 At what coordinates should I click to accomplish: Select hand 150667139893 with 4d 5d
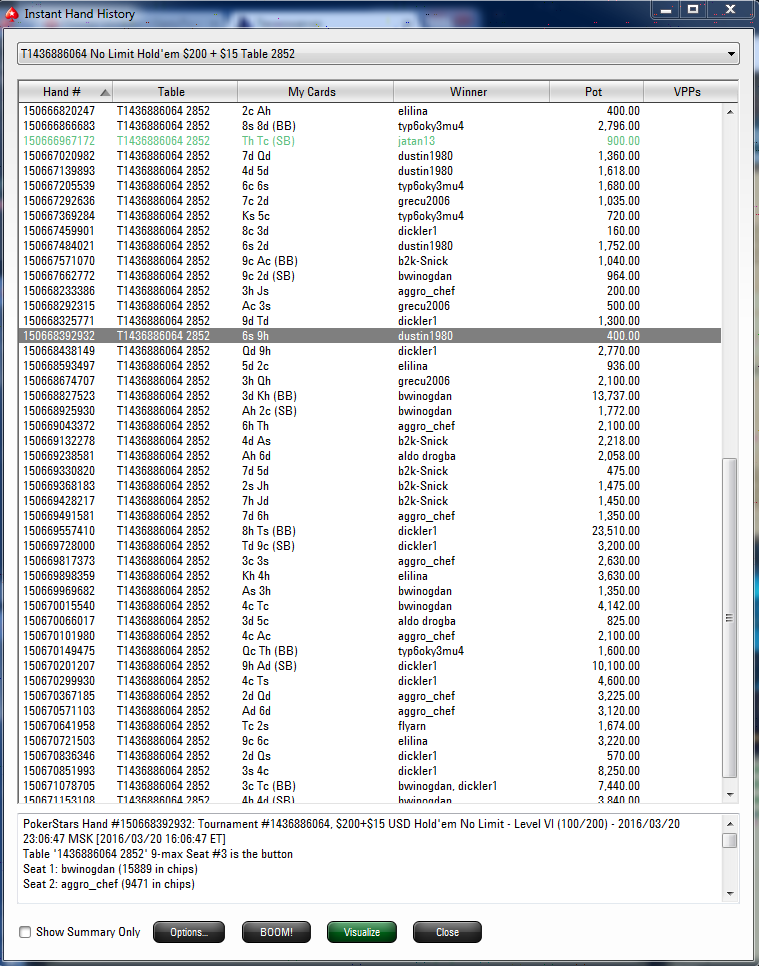pos(370,171)
